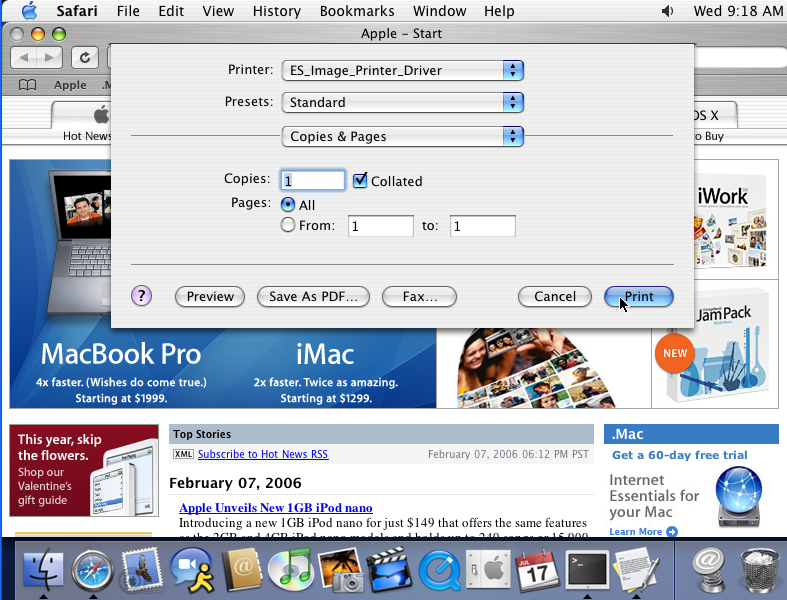Click the MacBook Pro banner
The height and width of the screenshot is (600, 787).
pyautogui.click(x=121, y=372)
